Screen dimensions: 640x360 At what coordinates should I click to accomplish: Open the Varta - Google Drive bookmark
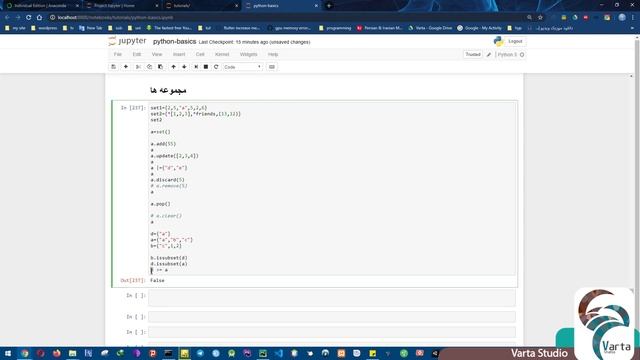click(430, 28)
